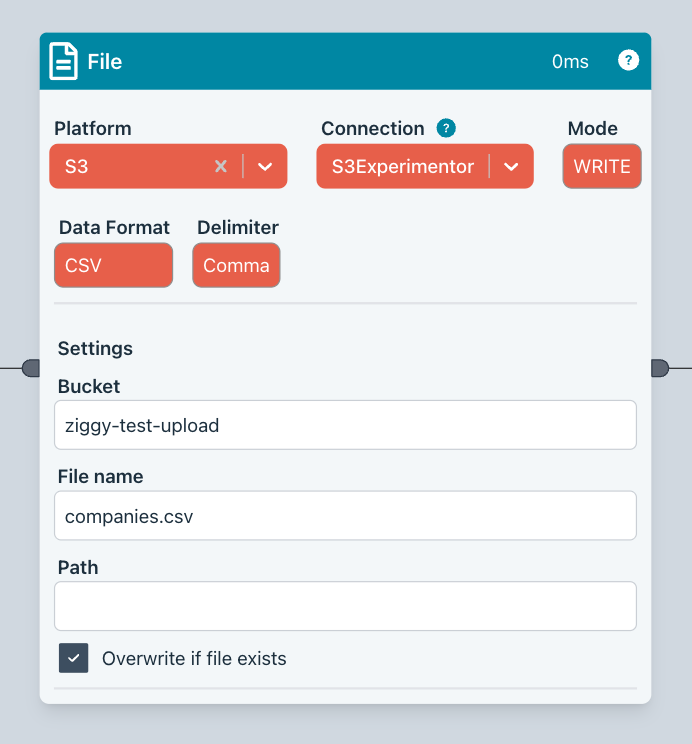Expand the Platform dropdown chevron
692x744 pixels.
click(265, 166)
